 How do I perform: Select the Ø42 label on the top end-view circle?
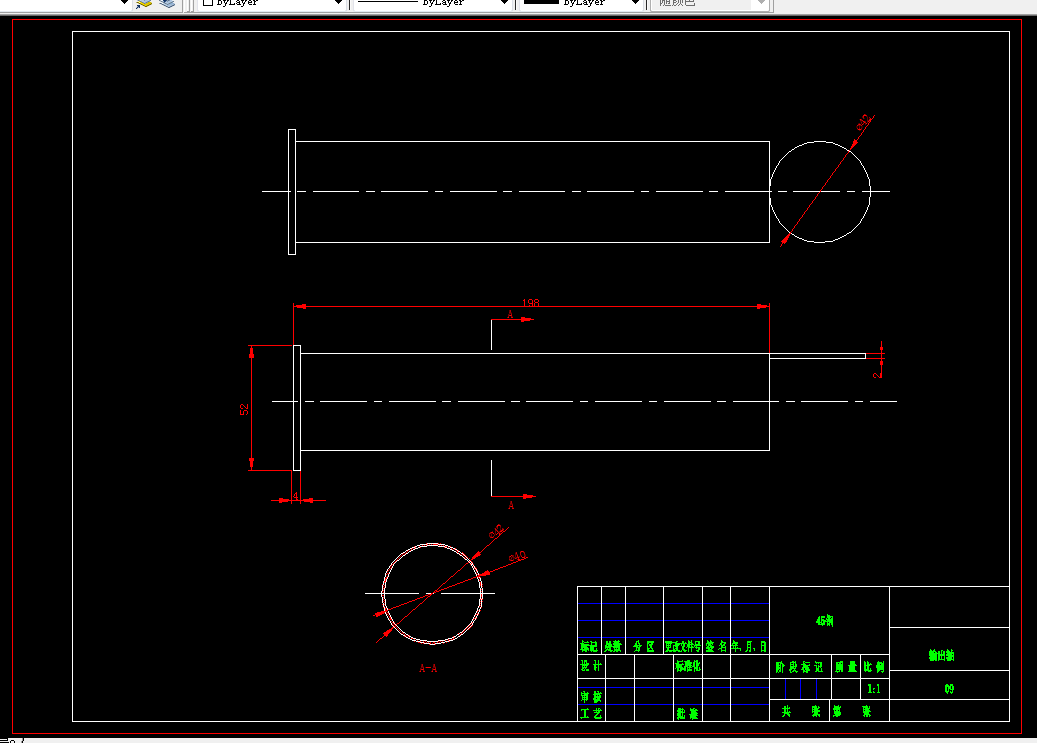coord(864,122)
